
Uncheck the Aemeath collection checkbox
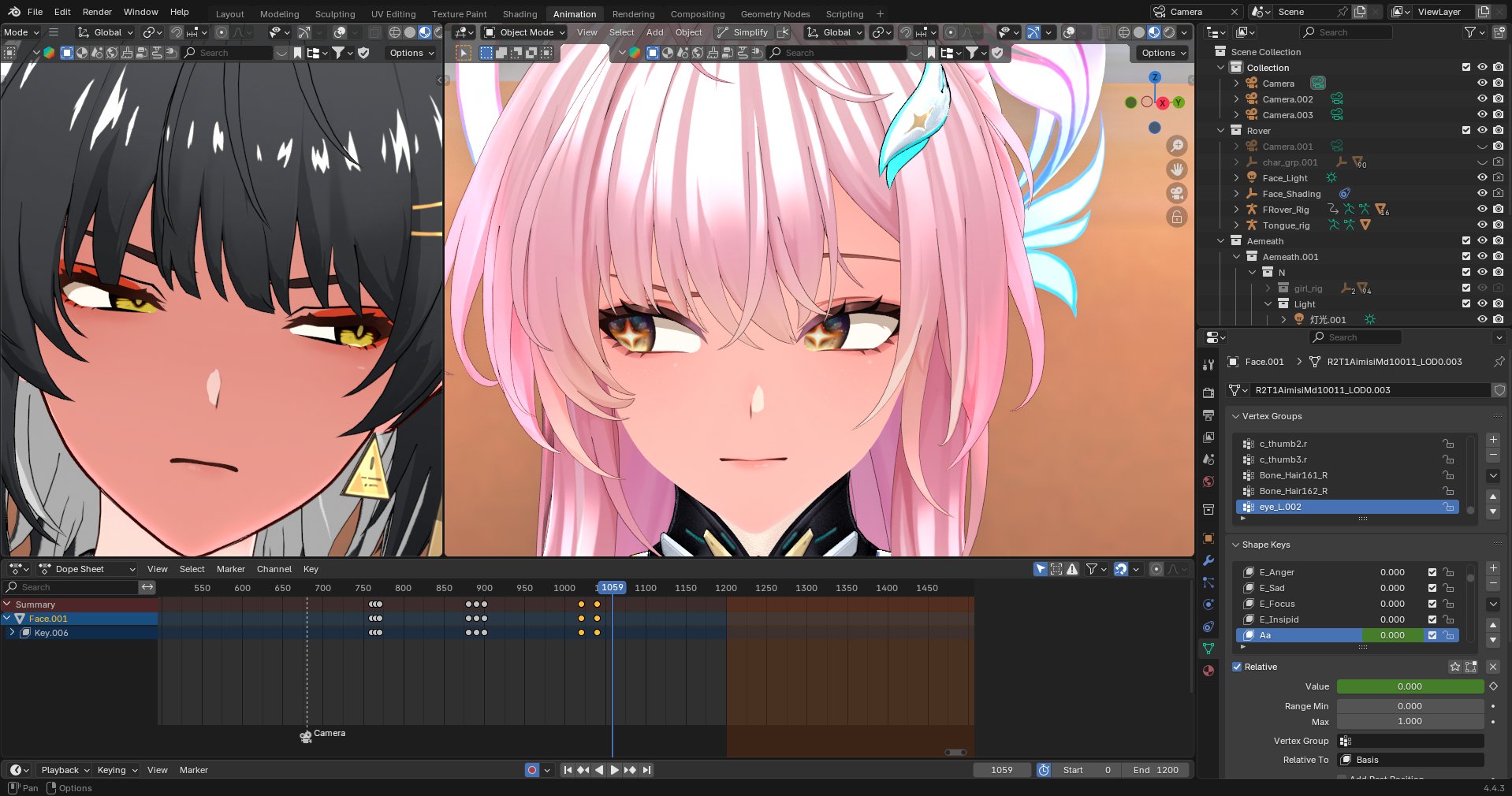click(x=1466, y=241)
